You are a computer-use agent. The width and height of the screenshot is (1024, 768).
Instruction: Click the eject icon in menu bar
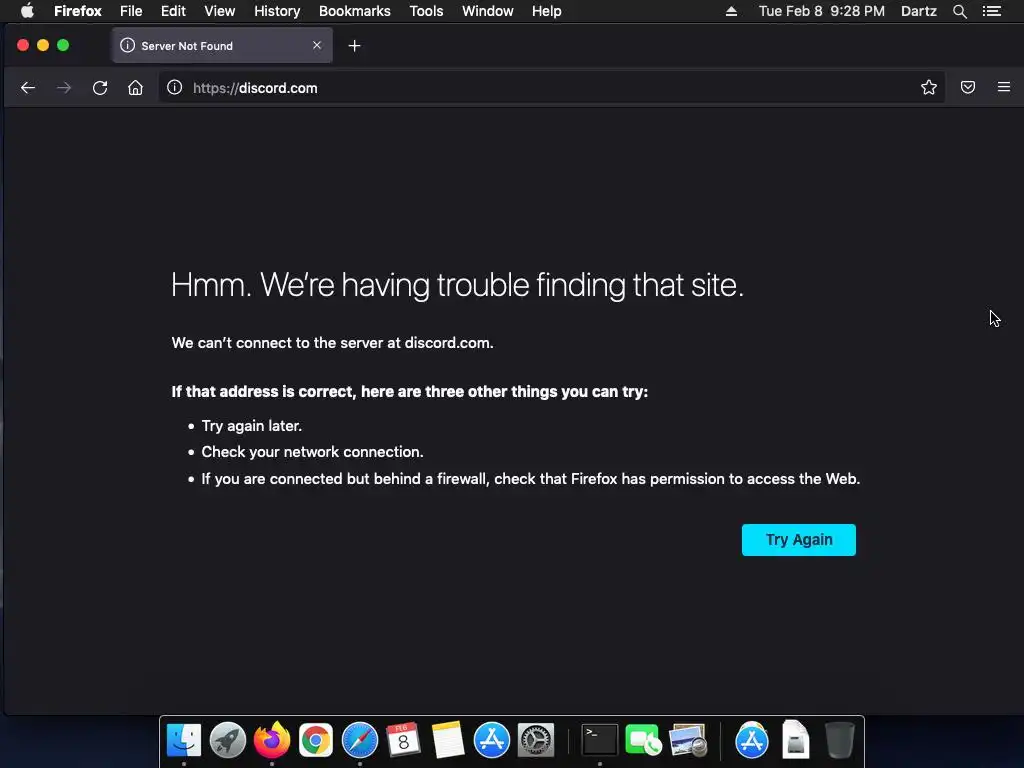click(731, 11)
